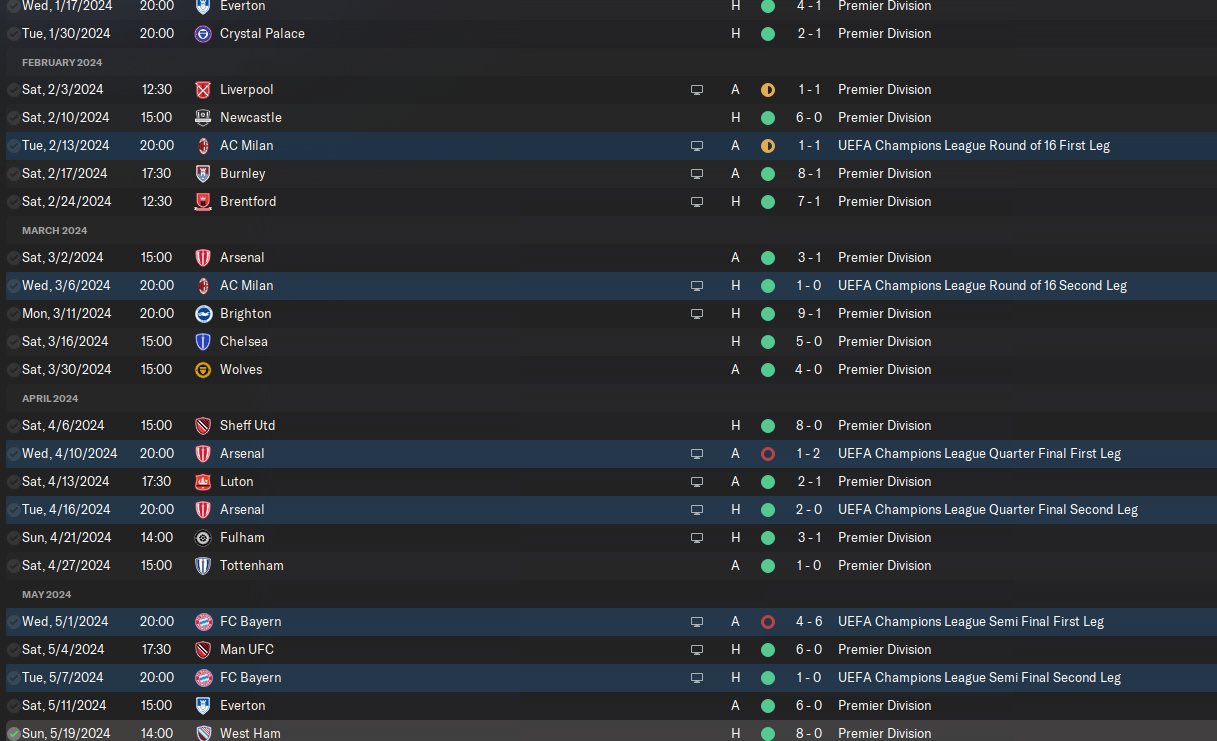Click the Liverpool club badge
Viewport: 1217px width, 741px height.
(203, 89)
